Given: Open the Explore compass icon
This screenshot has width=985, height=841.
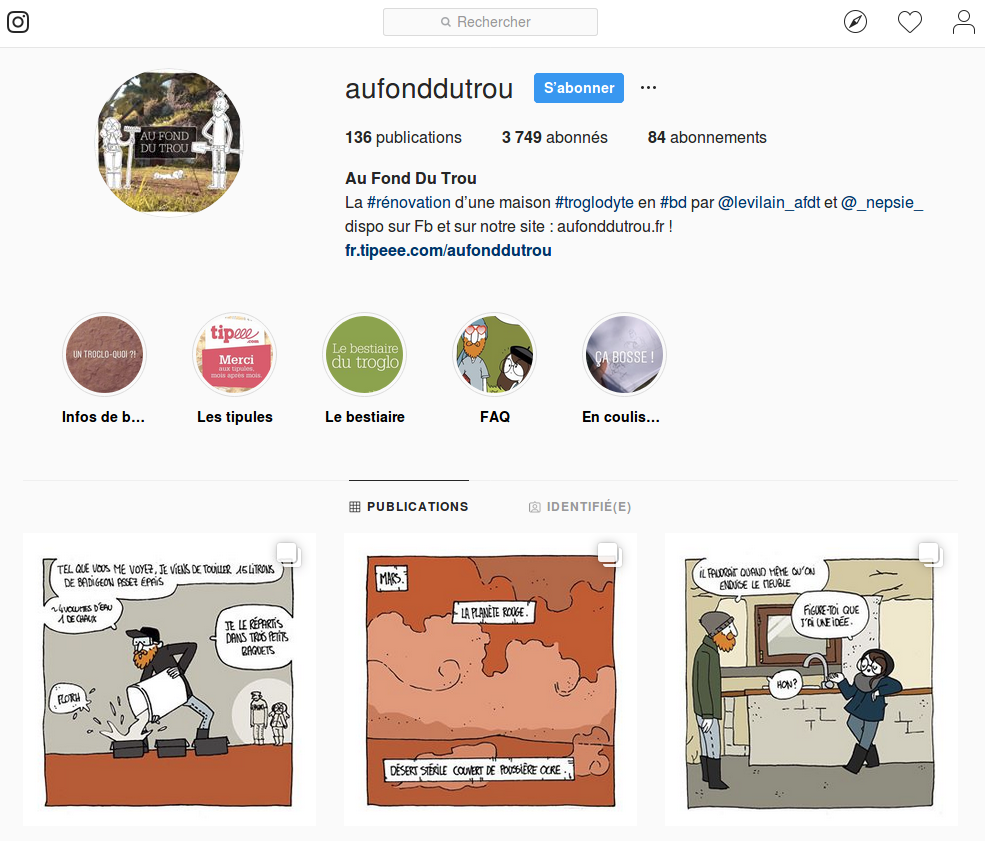Looking at the screenshot, I should 855,22.
